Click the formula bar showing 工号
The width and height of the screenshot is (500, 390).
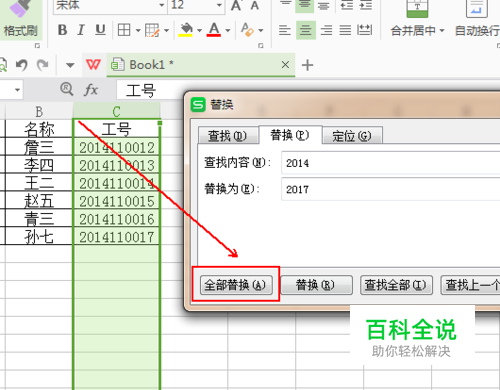[149, 90]
